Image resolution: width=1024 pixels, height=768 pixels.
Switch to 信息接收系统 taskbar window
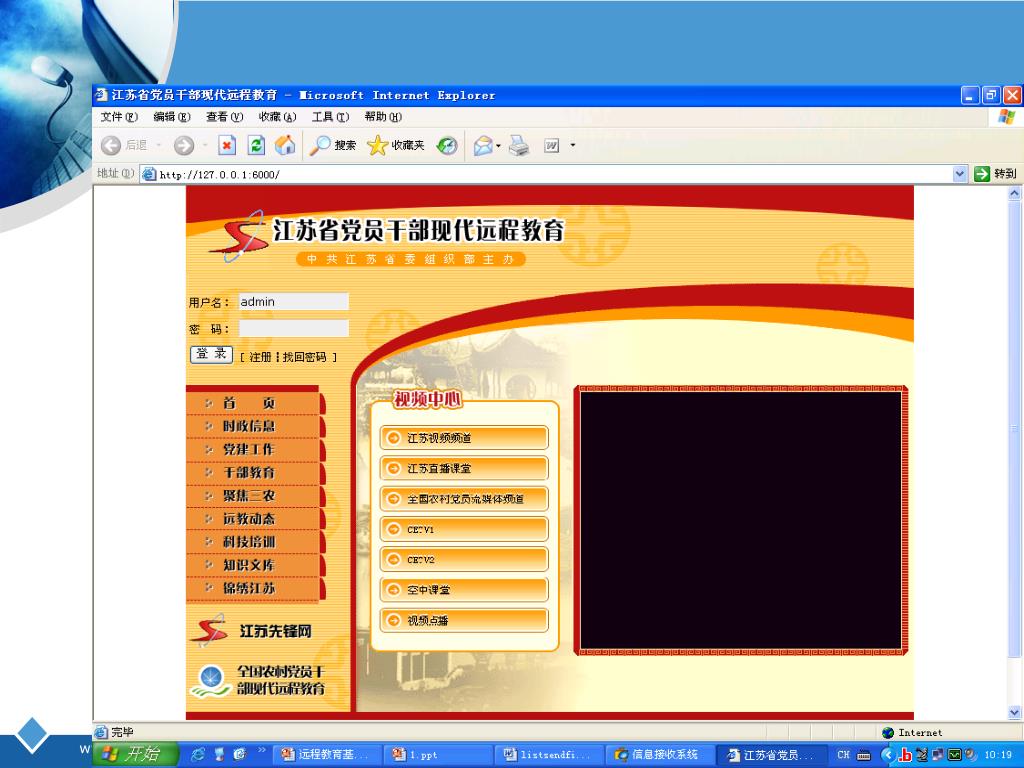[660, 755]
